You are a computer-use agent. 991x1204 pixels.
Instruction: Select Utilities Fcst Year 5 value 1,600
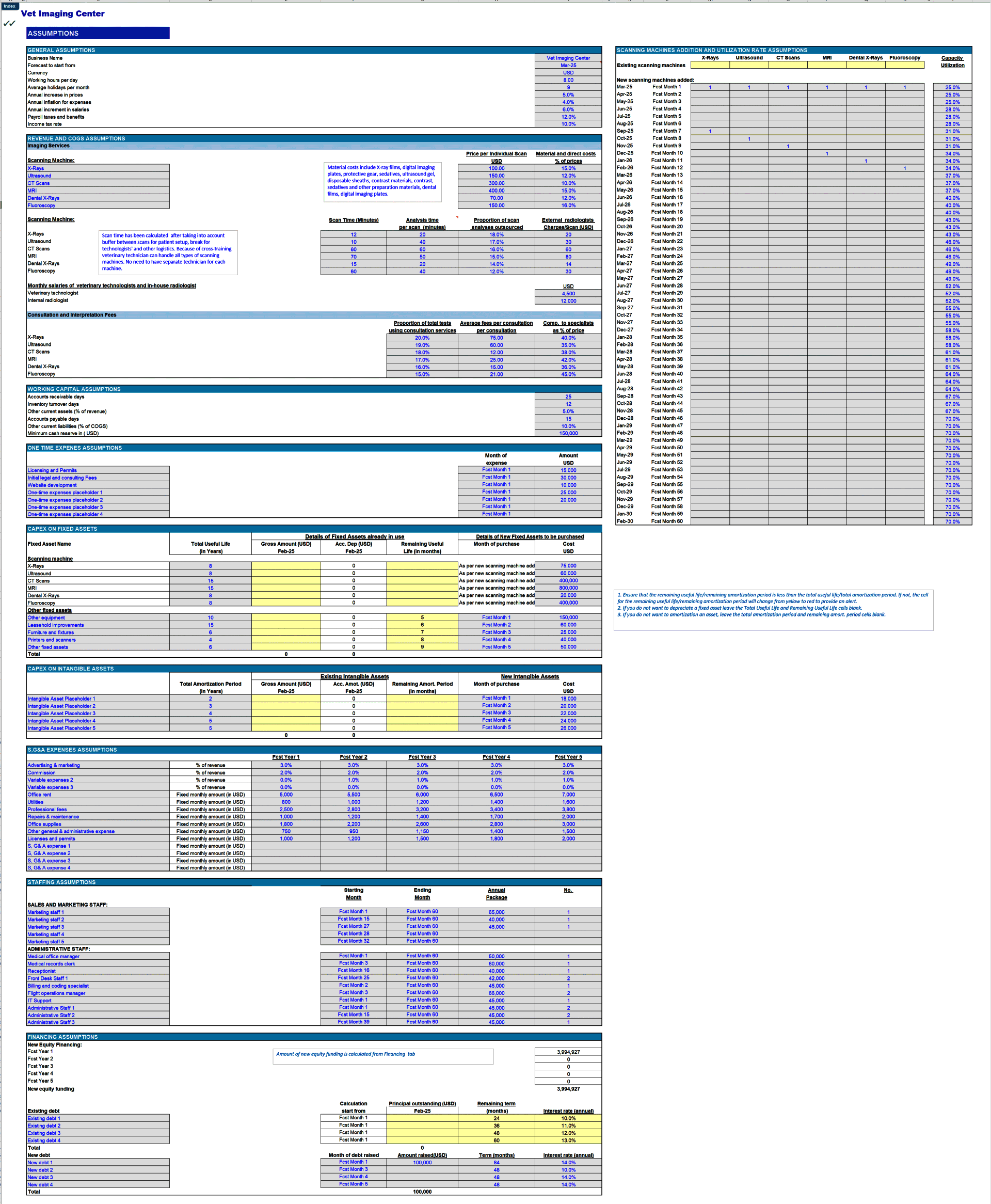click(x=568, y=802)
